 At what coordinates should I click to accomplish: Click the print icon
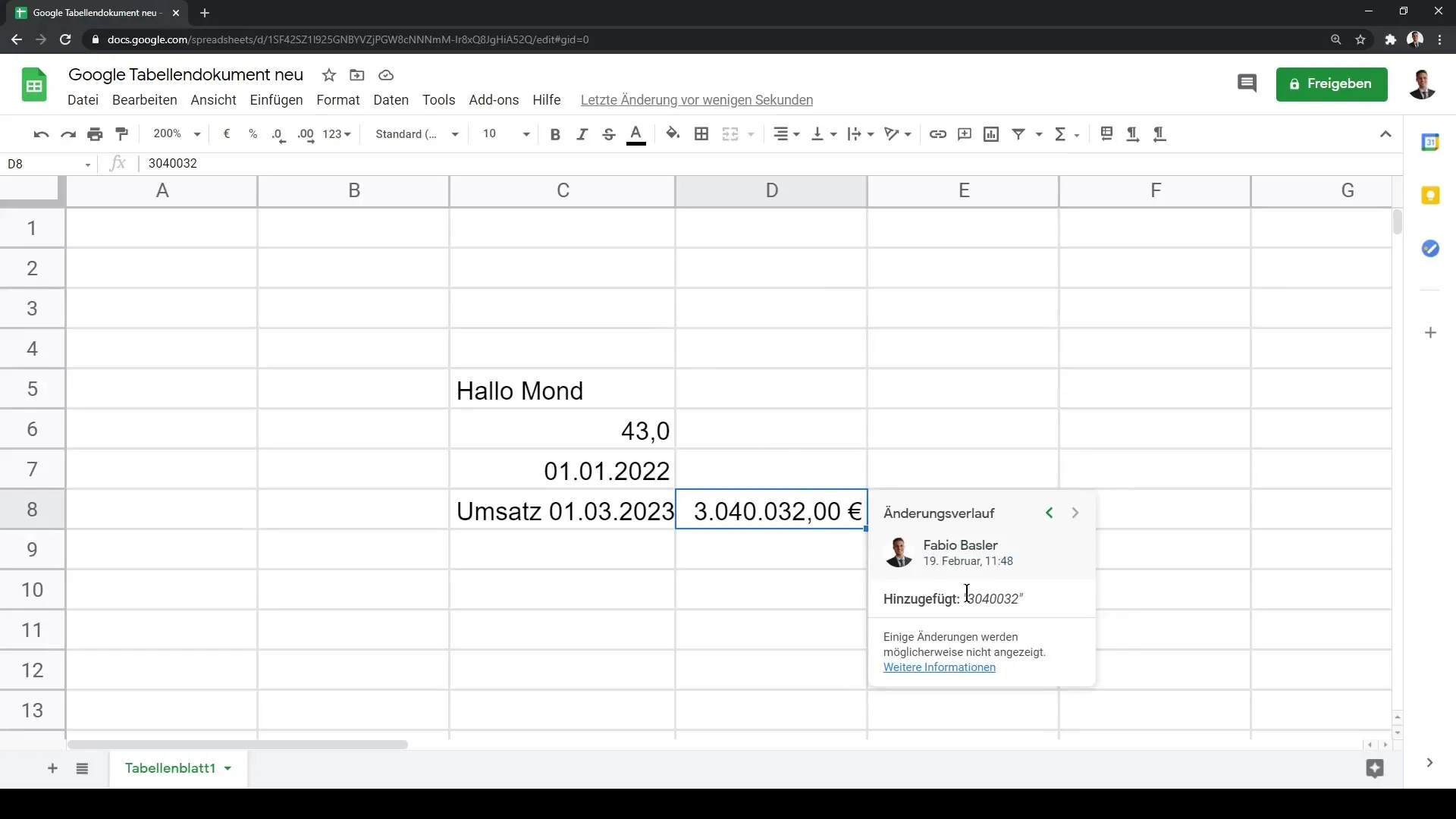(95, 134)
